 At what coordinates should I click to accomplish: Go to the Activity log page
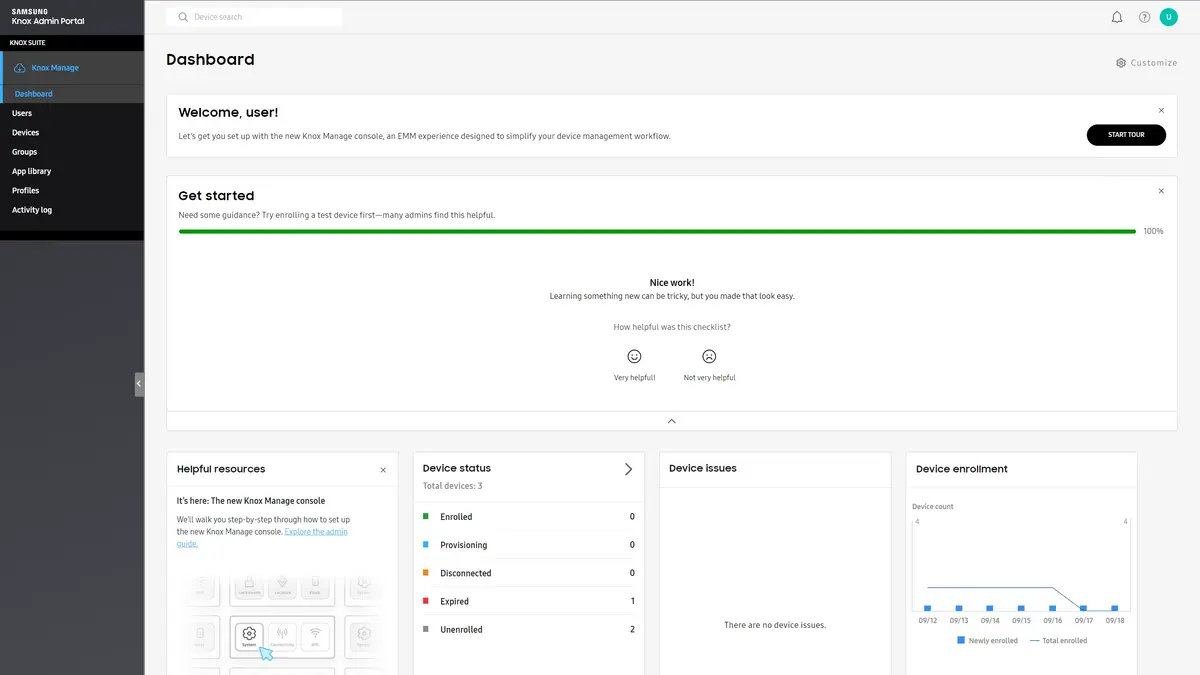[x=32, y=210]
